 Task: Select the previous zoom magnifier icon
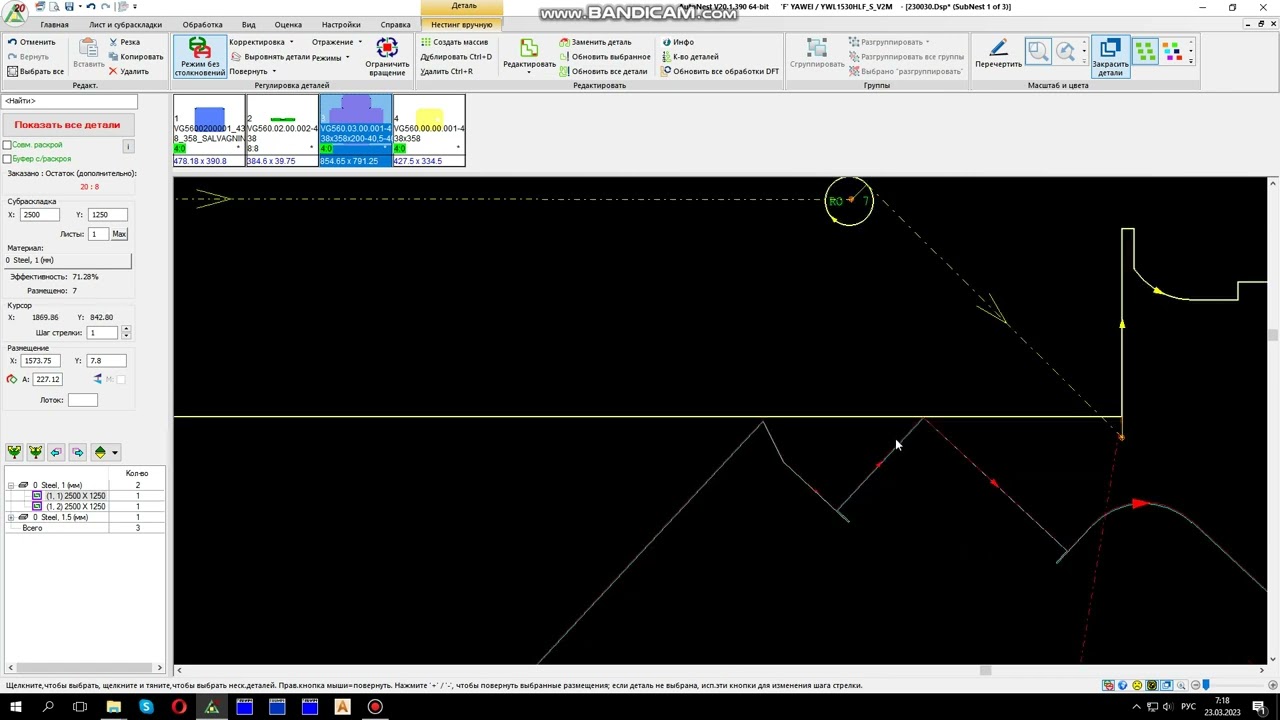(1066, 51)
